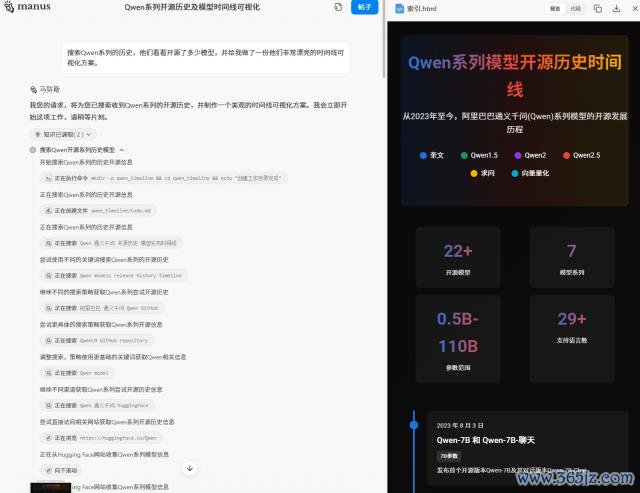Download 索引.html with the download icon

click(x=617, y=9)
